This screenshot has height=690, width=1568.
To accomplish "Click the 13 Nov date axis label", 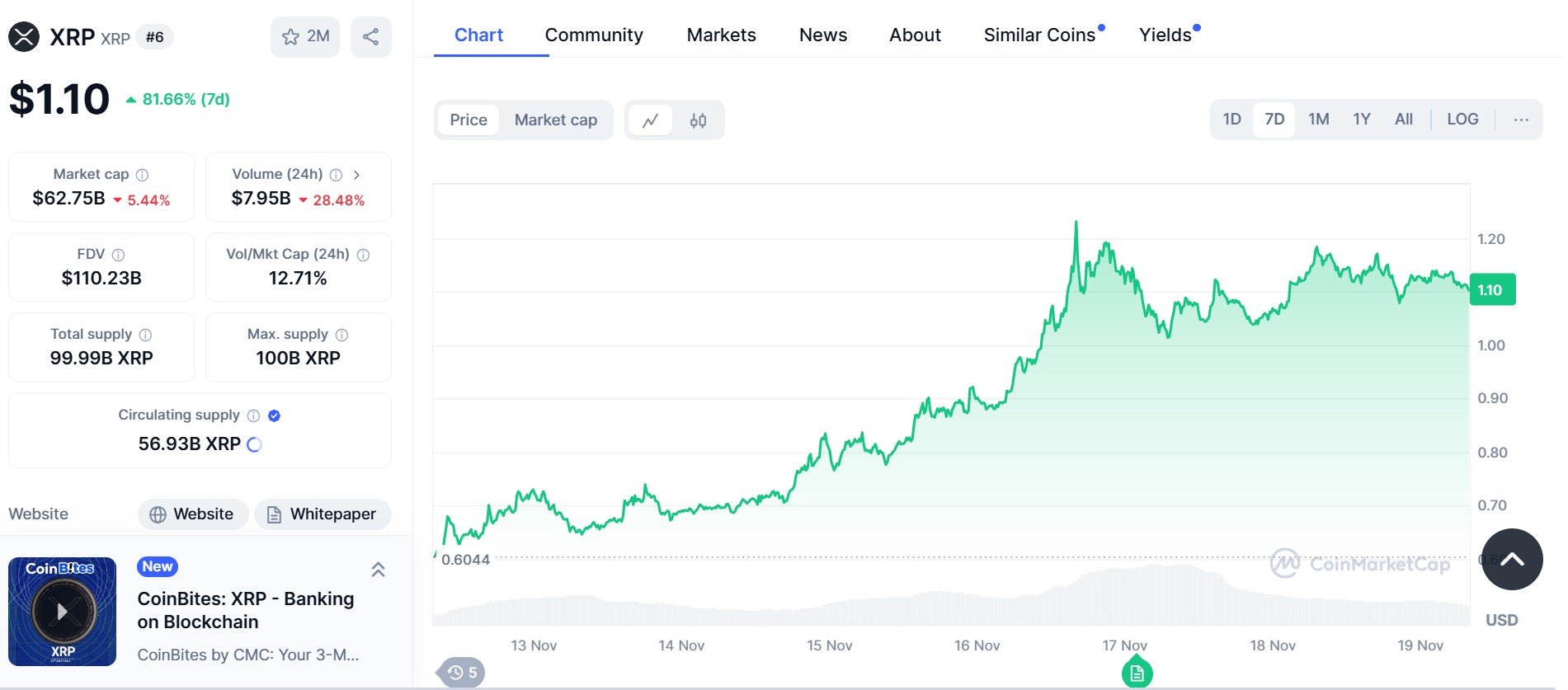I will (x=534, y=645).
